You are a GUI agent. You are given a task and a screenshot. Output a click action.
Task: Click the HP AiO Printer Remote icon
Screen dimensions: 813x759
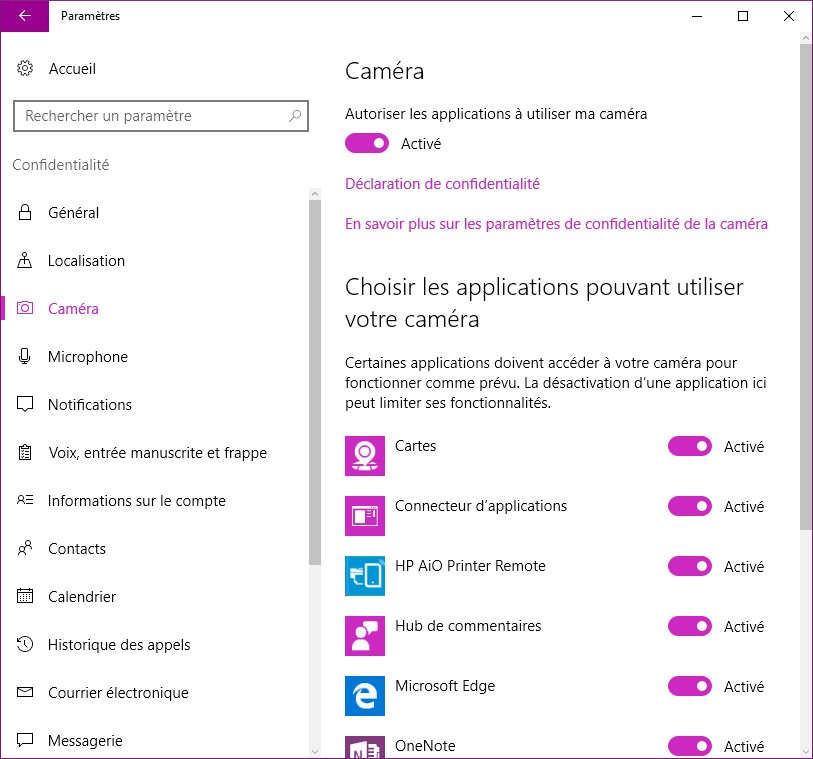point(365,576)
